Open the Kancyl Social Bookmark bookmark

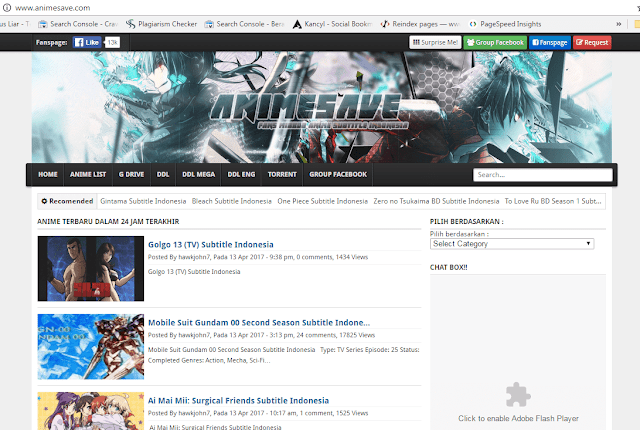(332, 24)
